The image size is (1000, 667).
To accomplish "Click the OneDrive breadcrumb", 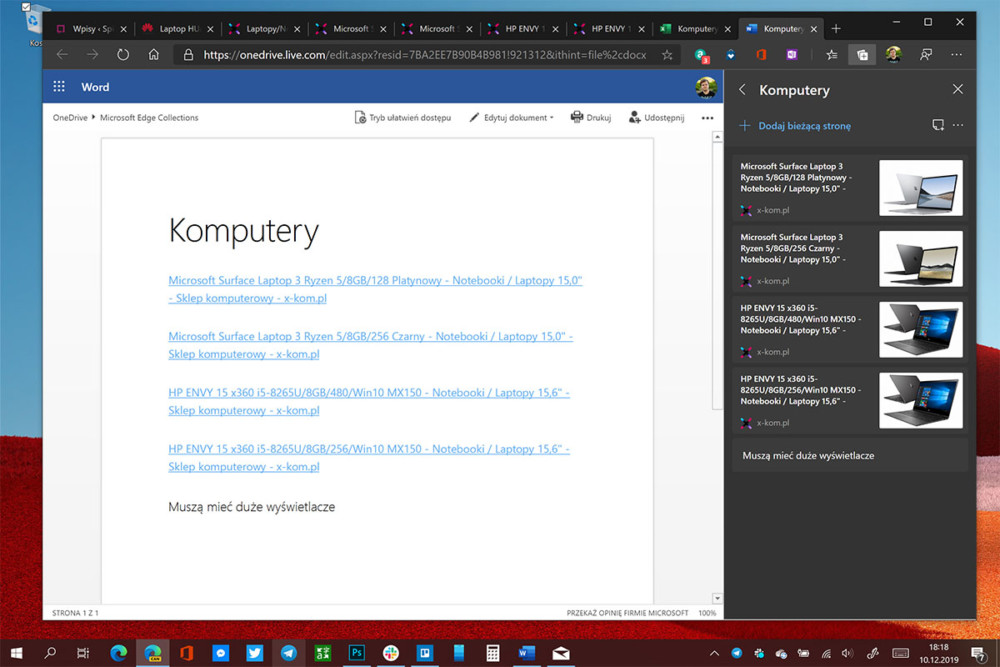I will point(70,117).
